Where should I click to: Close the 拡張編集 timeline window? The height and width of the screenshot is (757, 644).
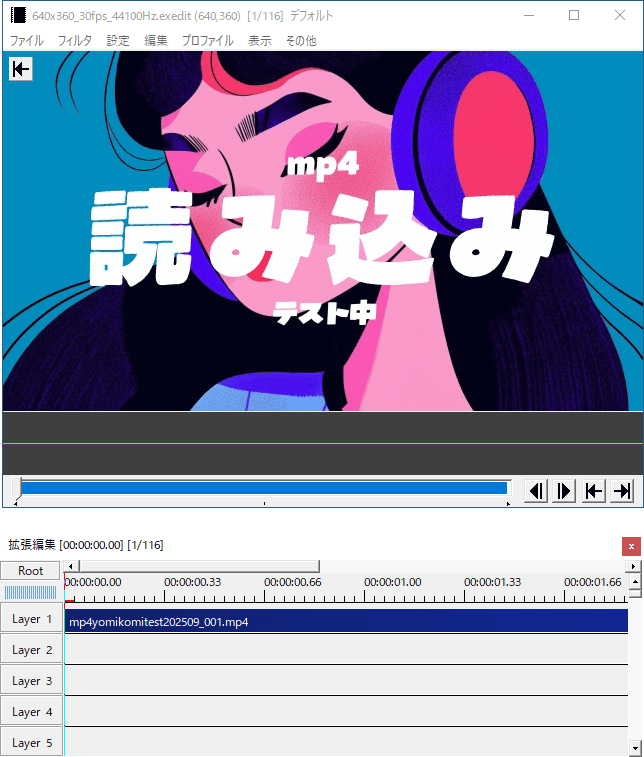(x=630, y=545)
